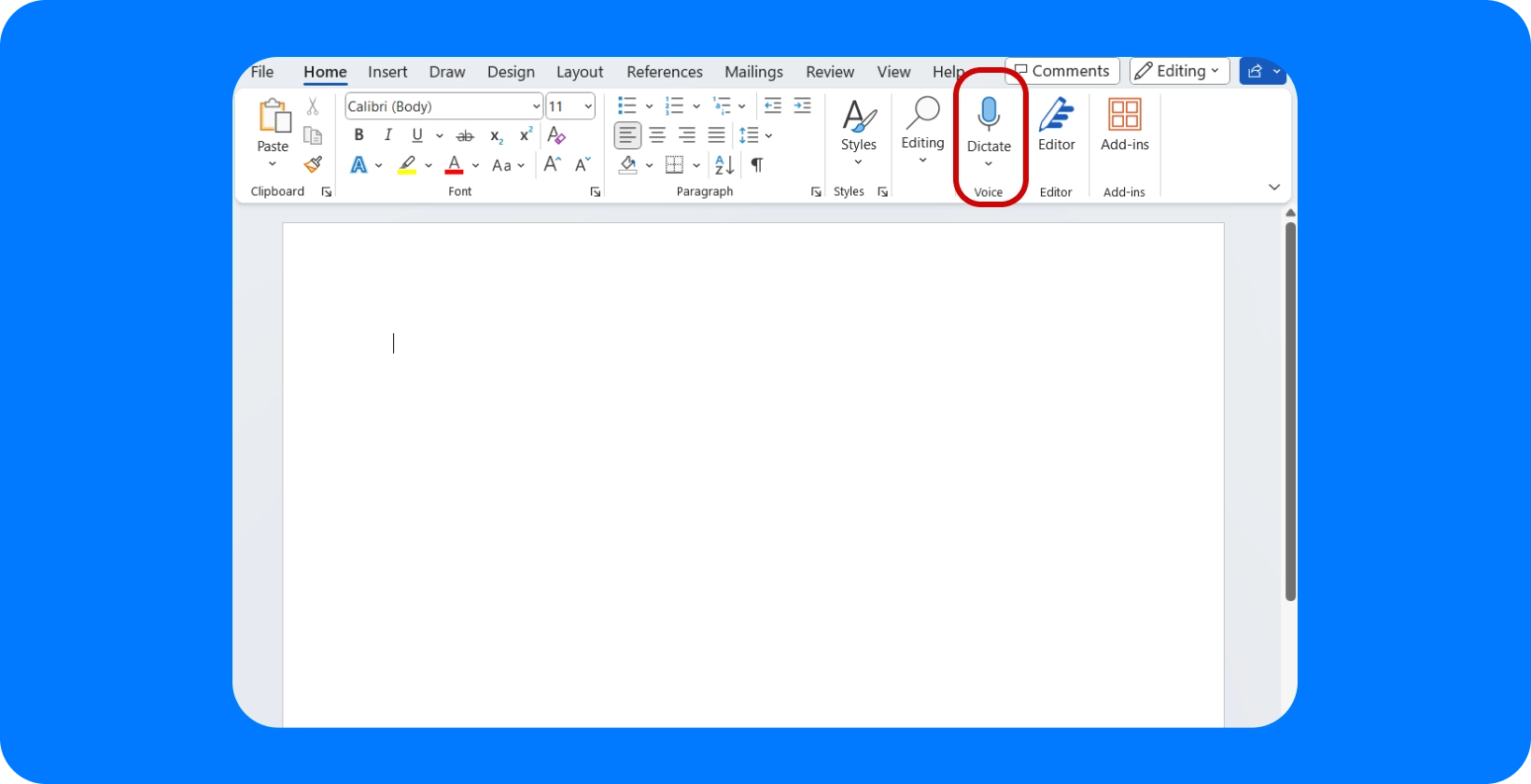Open Text Effects letter A icon
This screenshot has height=784, width=1531.
point(358,165)
